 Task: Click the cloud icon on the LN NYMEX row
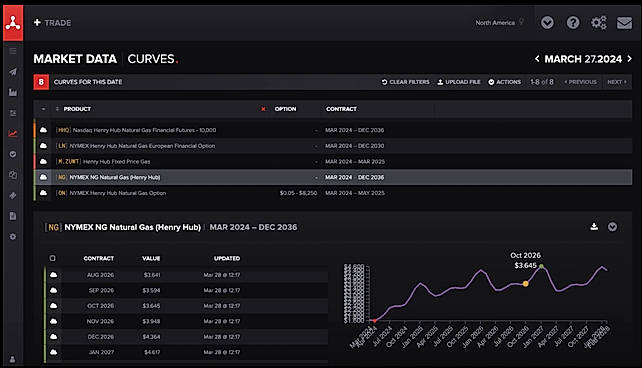[43, 146]
